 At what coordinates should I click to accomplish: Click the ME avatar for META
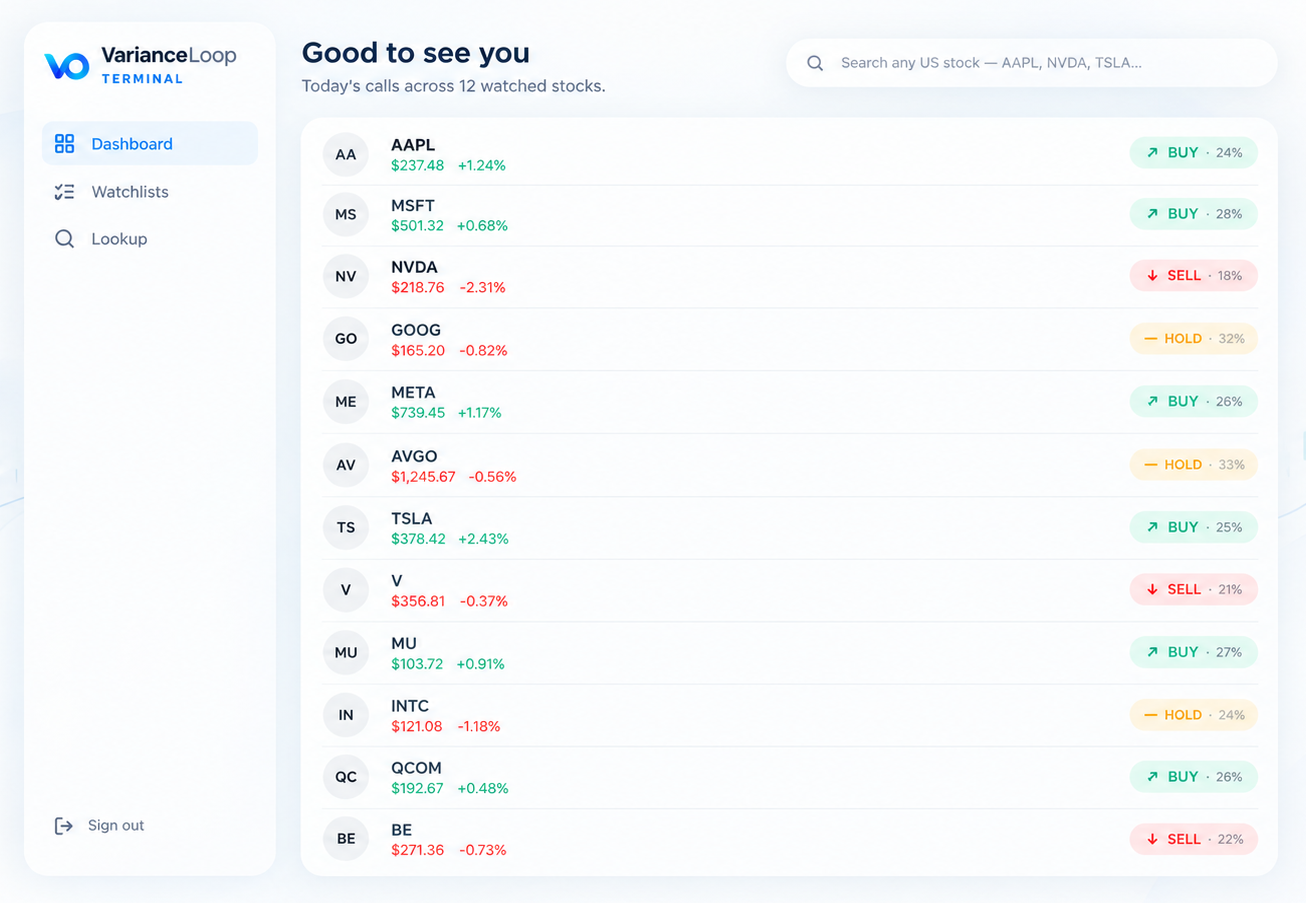click(346, 401)
